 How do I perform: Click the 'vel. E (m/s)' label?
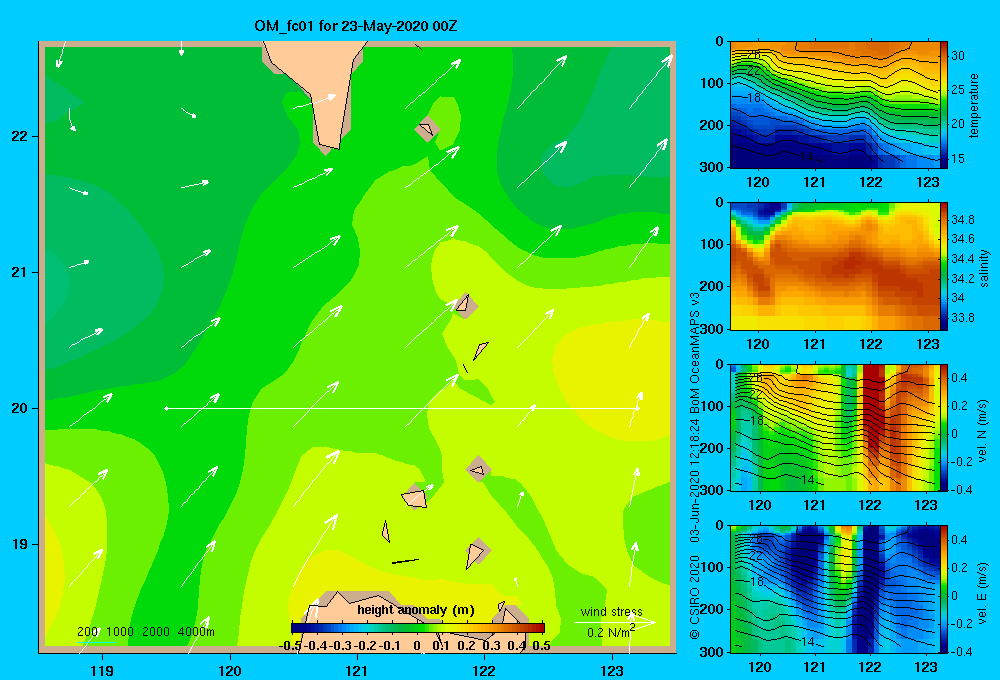click(x=982, y=592)
